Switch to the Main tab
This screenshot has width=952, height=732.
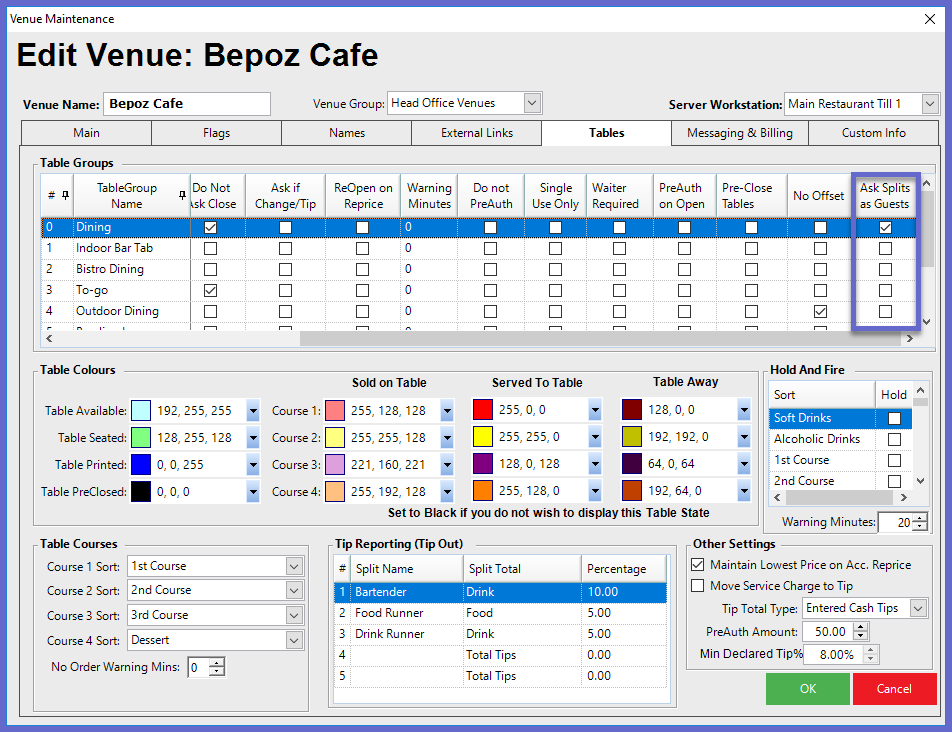coord(86,133)
